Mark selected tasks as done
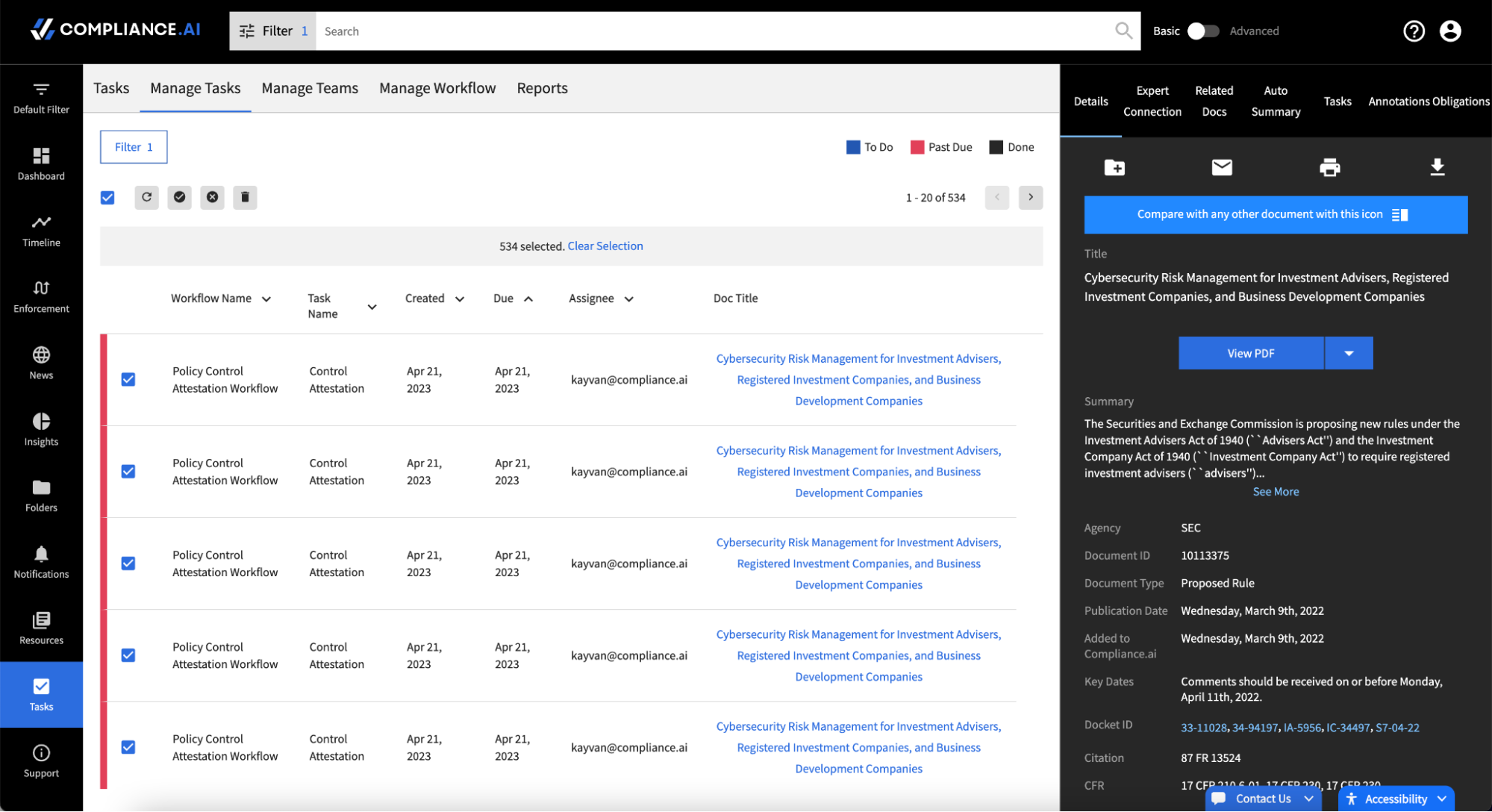Viewport: 1492px width, 812px height. 179,197
